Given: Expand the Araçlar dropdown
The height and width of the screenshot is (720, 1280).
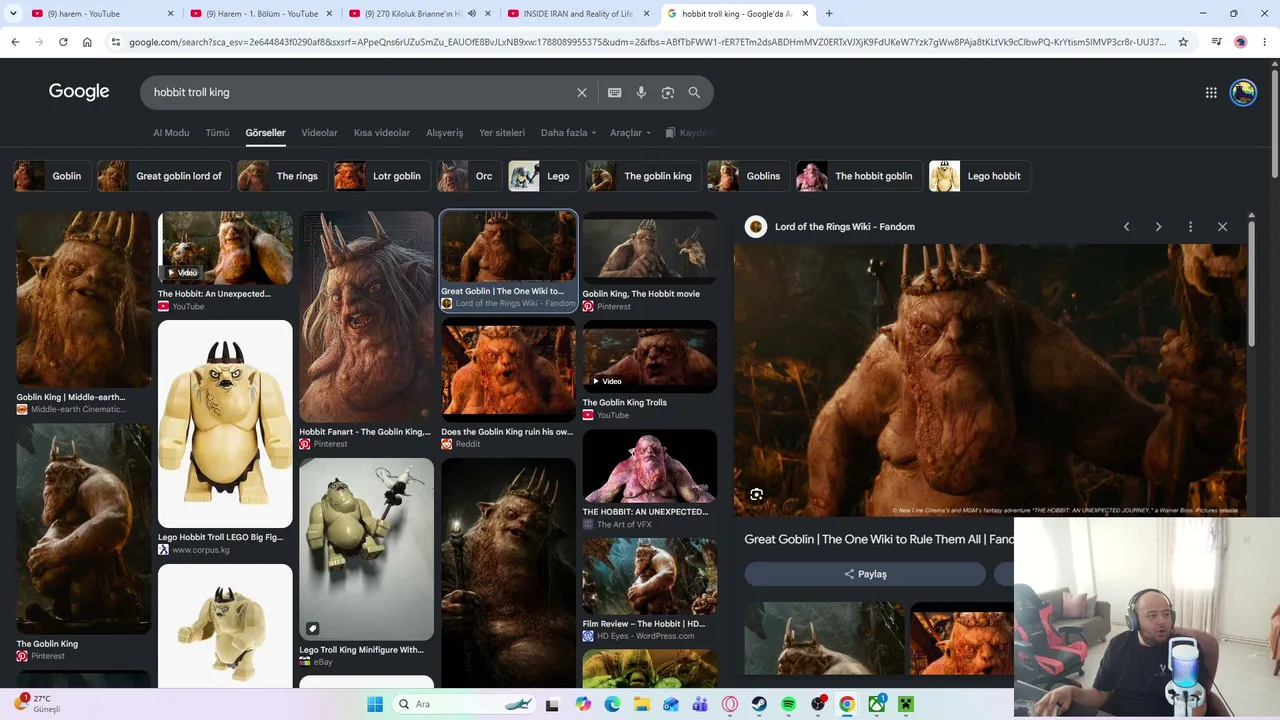Looking at the screenshot, I should (630, 133).
